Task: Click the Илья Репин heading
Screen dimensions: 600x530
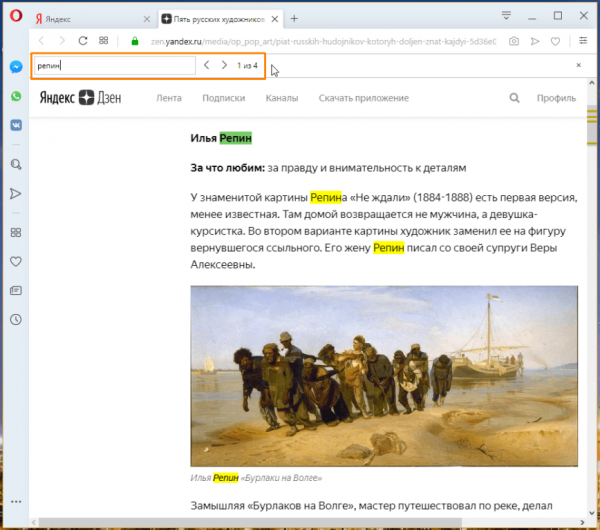Action: (221, 138)
